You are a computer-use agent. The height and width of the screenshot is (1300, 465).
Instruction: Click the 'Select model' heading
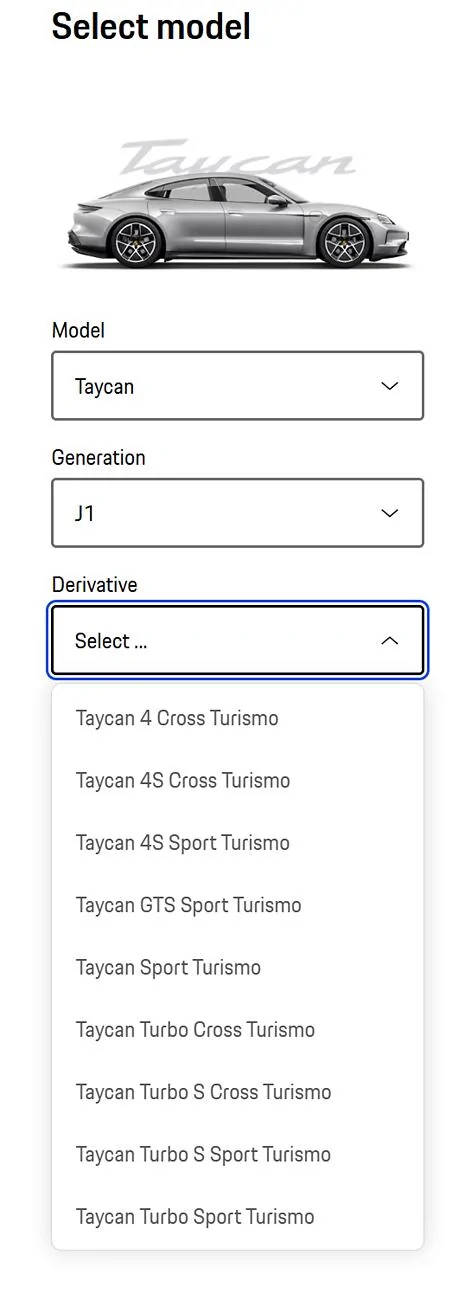(x=151, y=27)
